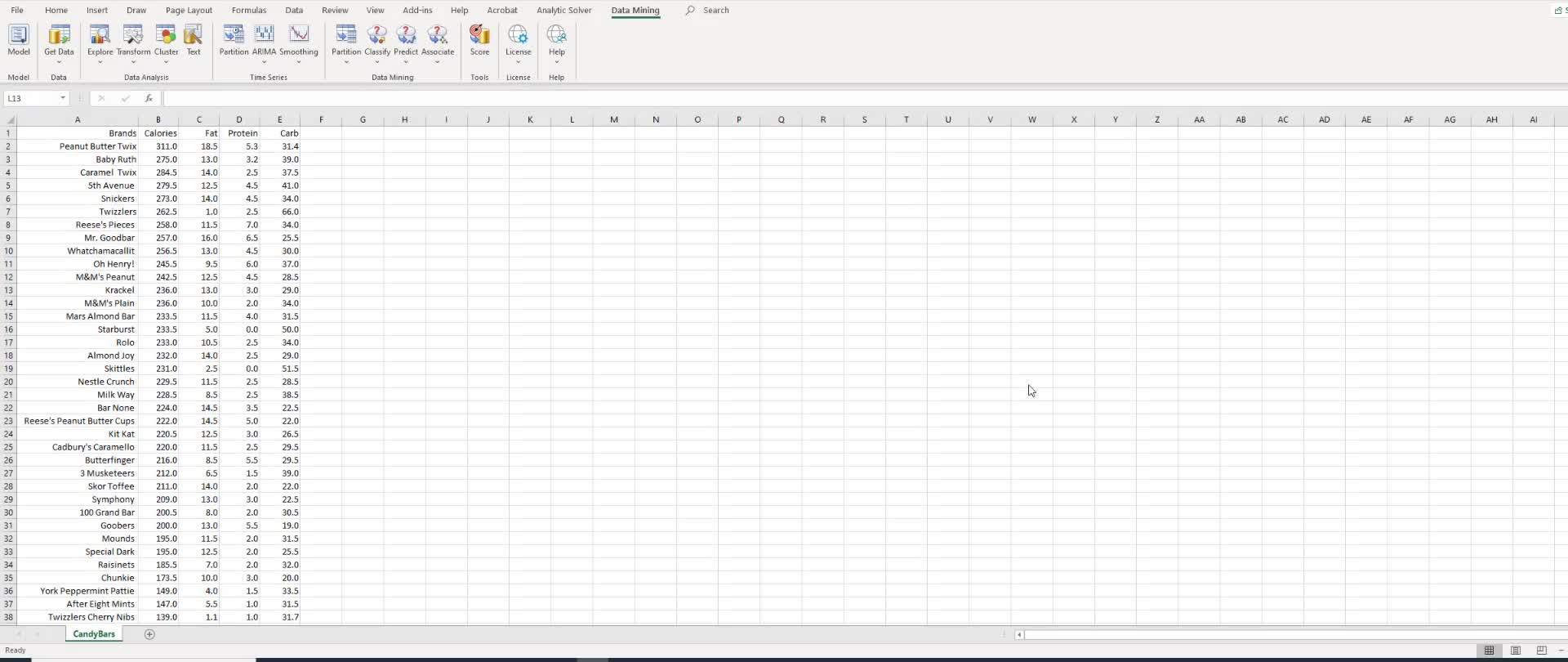This screenshot has height=662, width=1568.
Task: Select the 'Twizzlers' brand cell
Action: [78, 212]
